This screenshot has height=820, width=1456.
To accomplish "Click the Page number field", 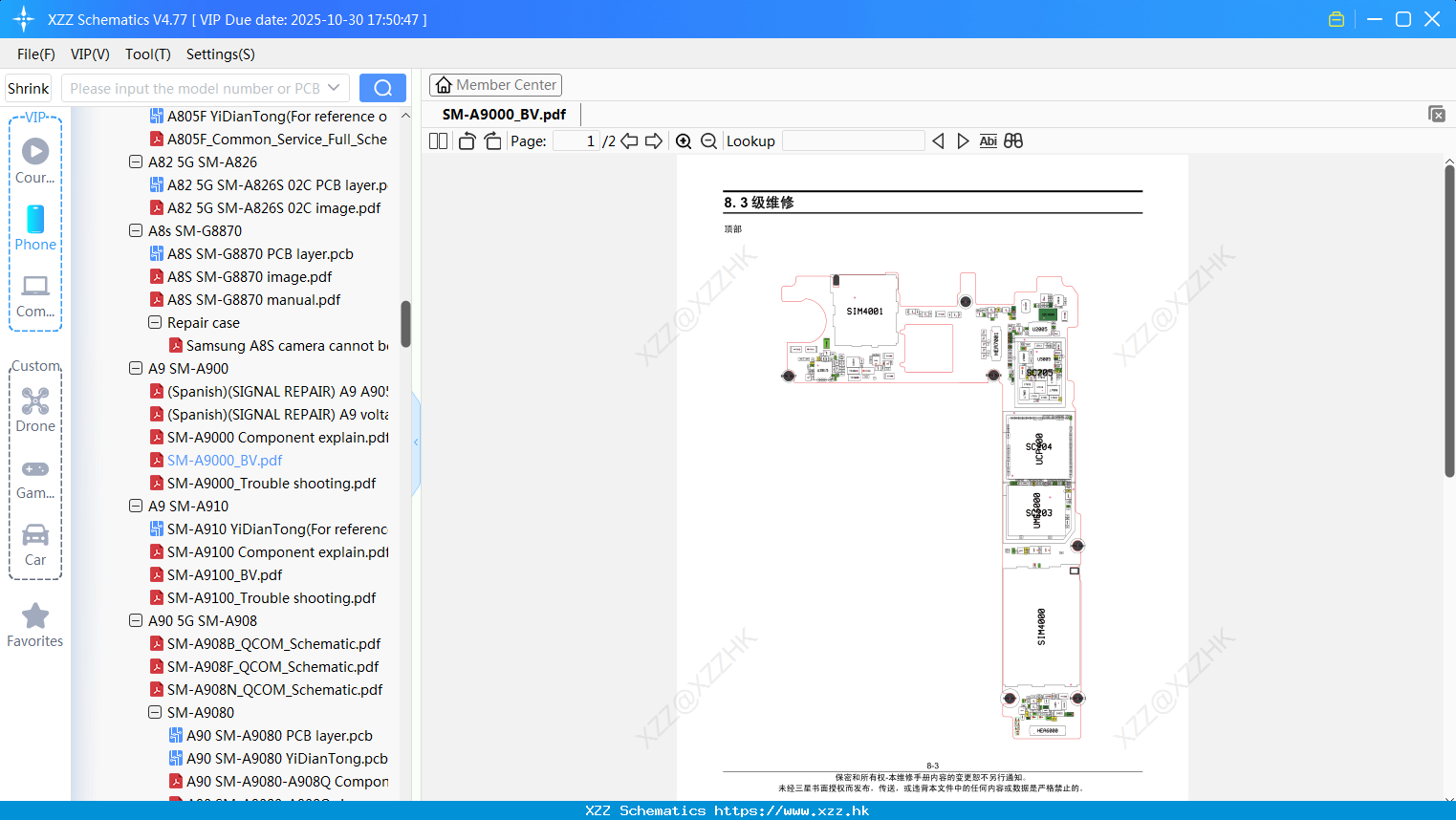I will tap(576, 141).
